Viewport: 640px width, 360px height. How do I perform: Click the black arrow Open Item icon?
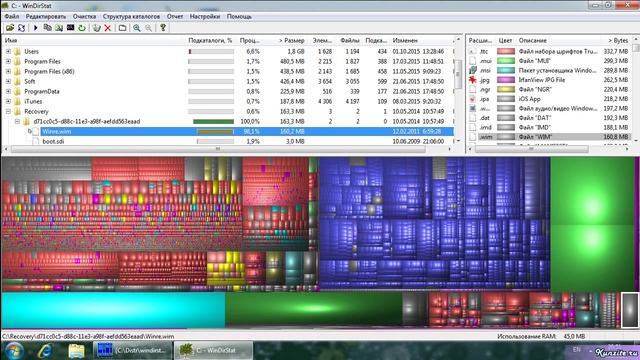36,28
